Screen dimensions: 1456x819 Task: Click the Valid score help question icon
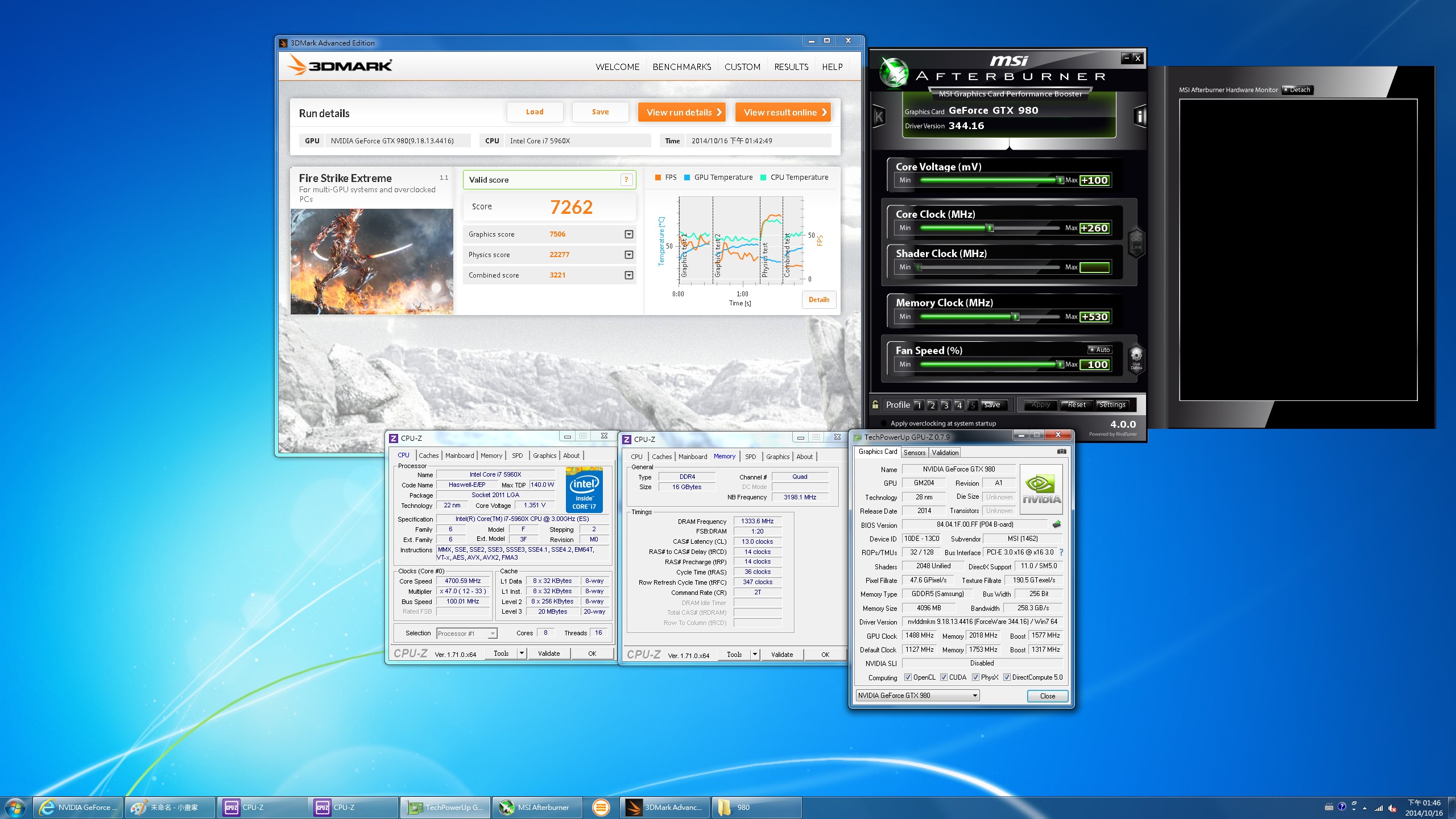[626, 180]
